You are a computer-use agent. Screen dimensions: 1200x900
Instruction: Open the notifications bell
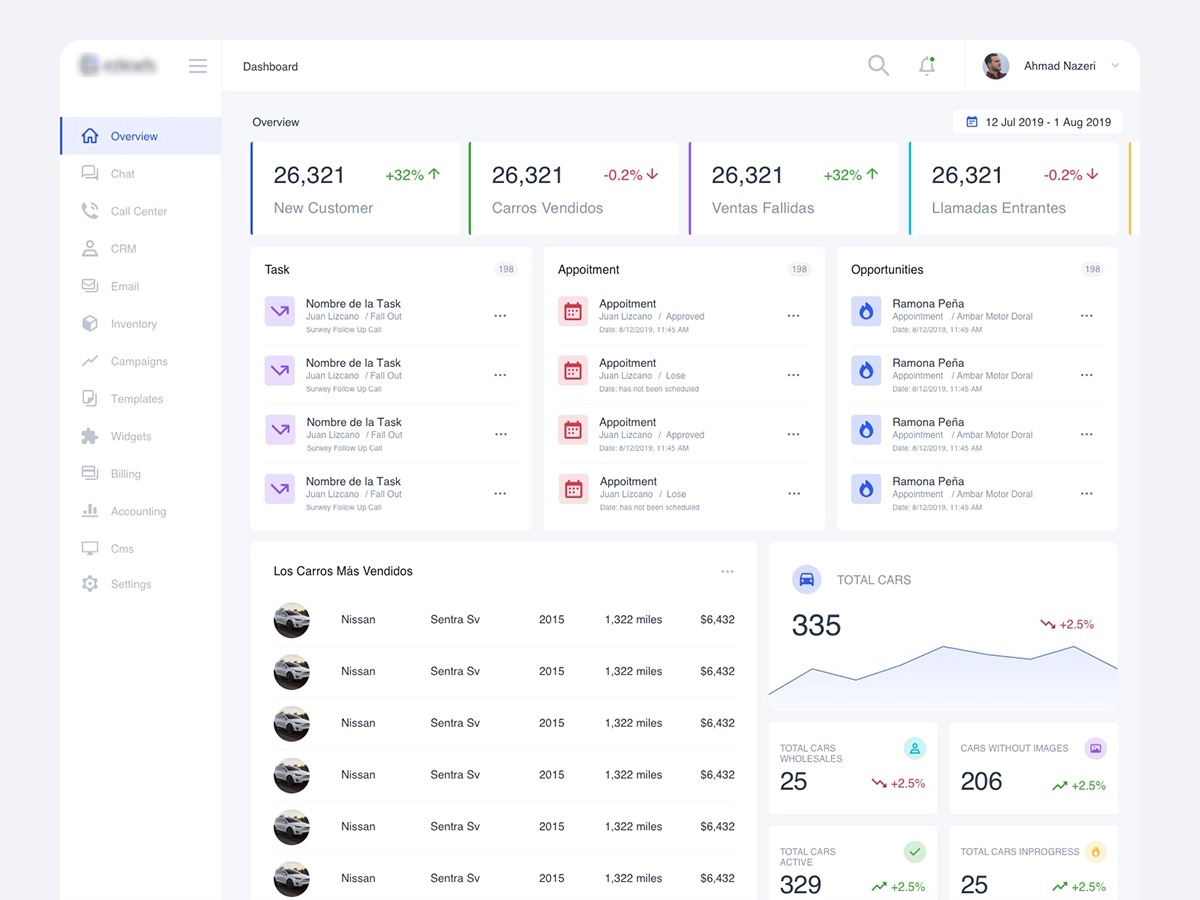coord(927,66)
